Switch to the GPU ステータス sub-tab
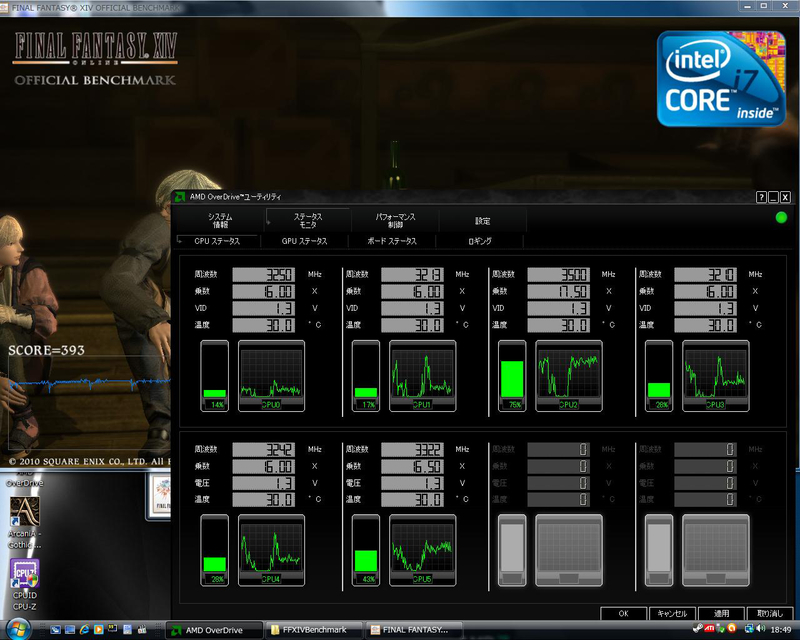This screenshot has height=640, width=800. tap(305, 241)
